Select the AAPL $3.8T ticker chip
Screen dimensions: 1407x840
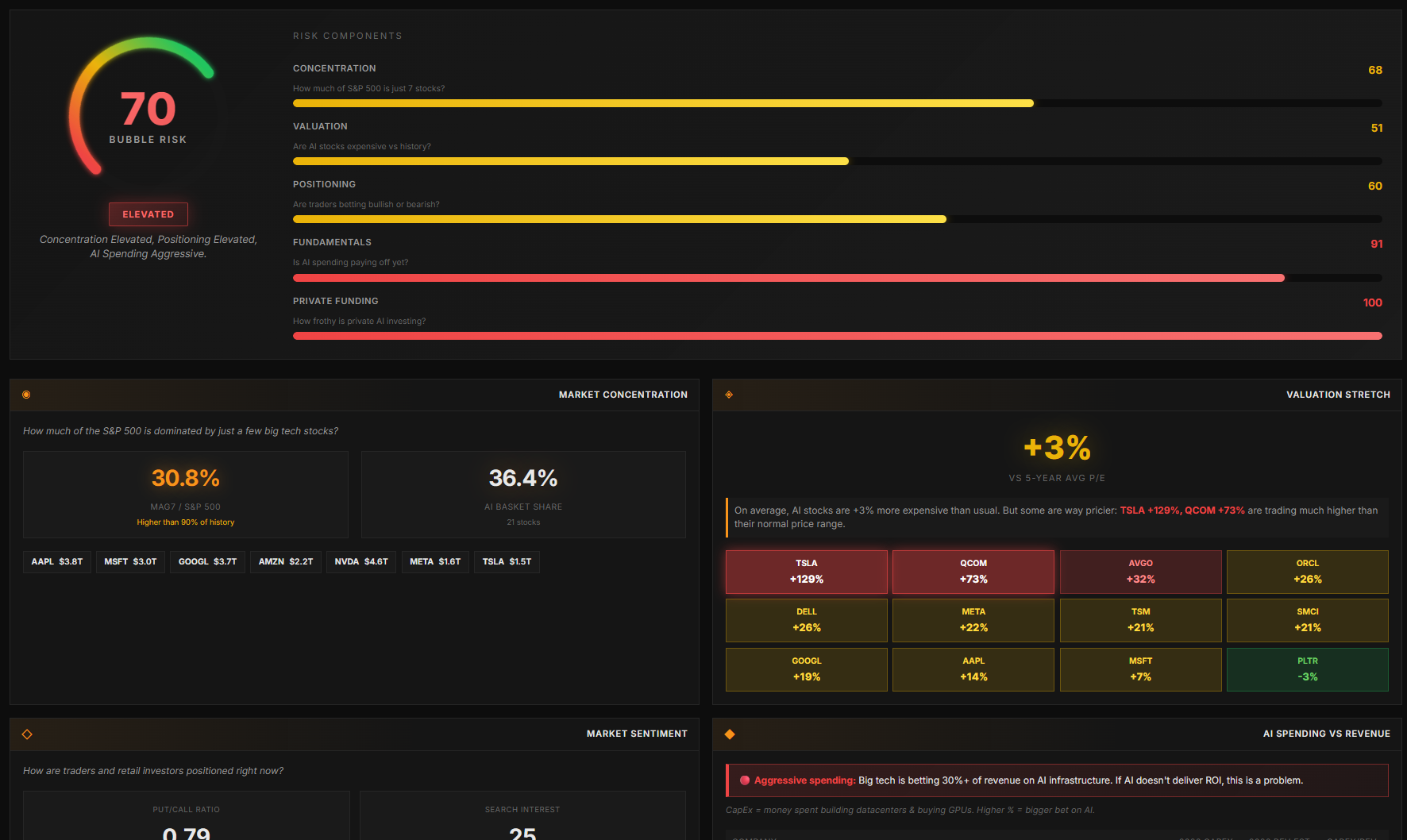(x=56, y=561)
